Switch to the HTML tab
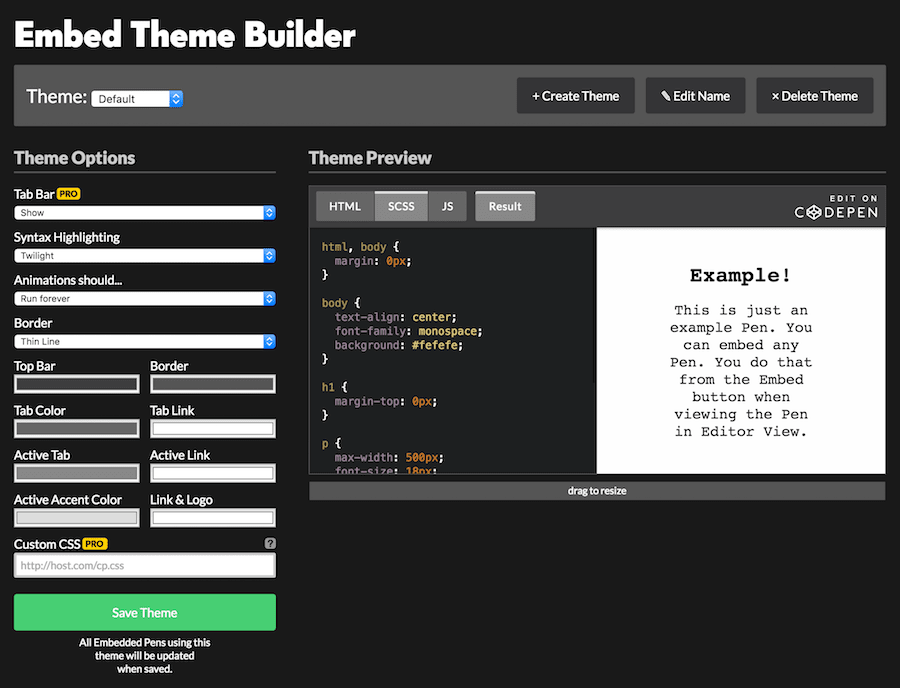Viewport: 900px width, 688px height. pos(344,206)
